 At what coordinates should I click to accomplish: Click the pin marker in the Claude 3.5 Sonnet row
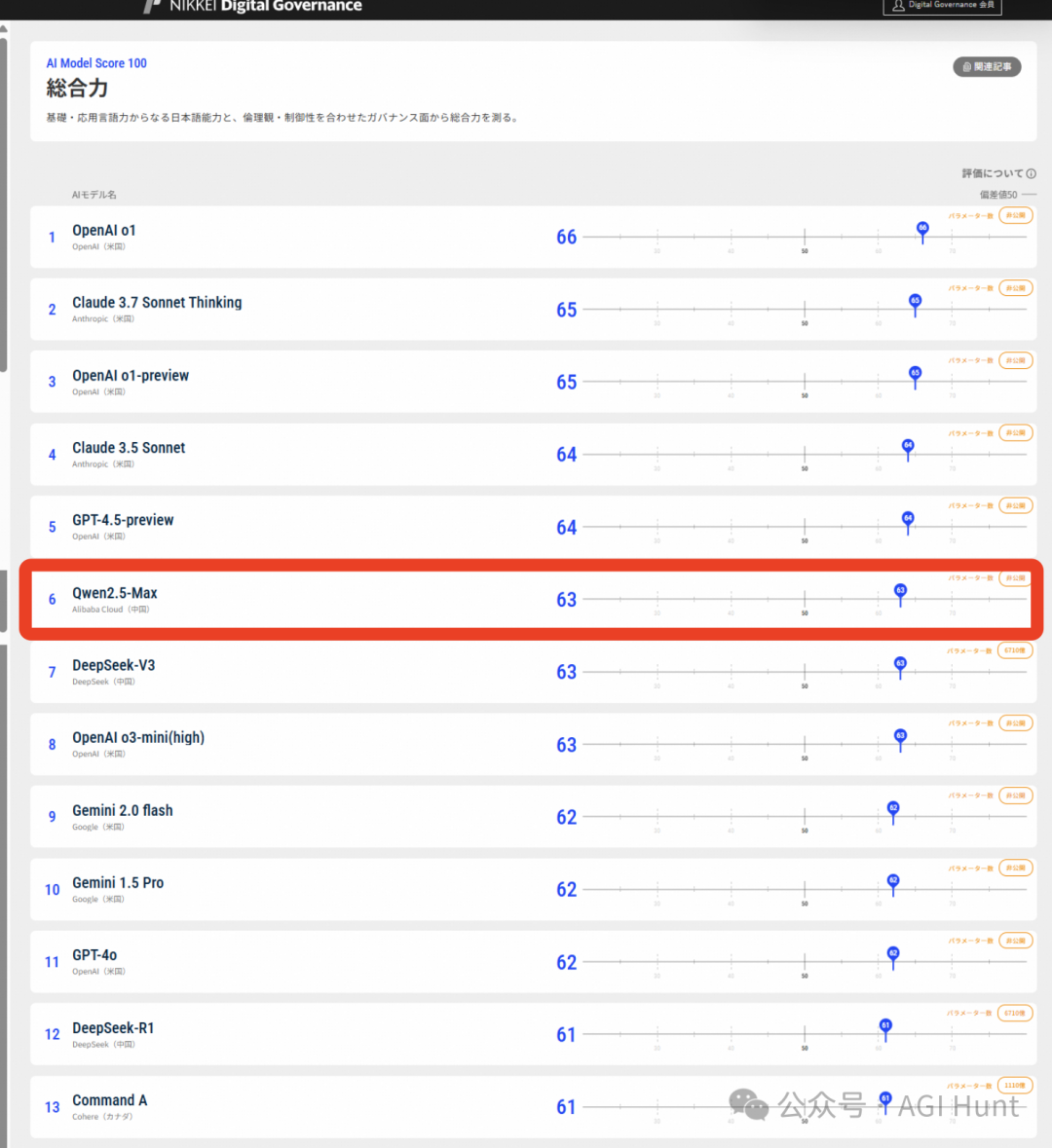pyautogui.click(x=908, y=449)
